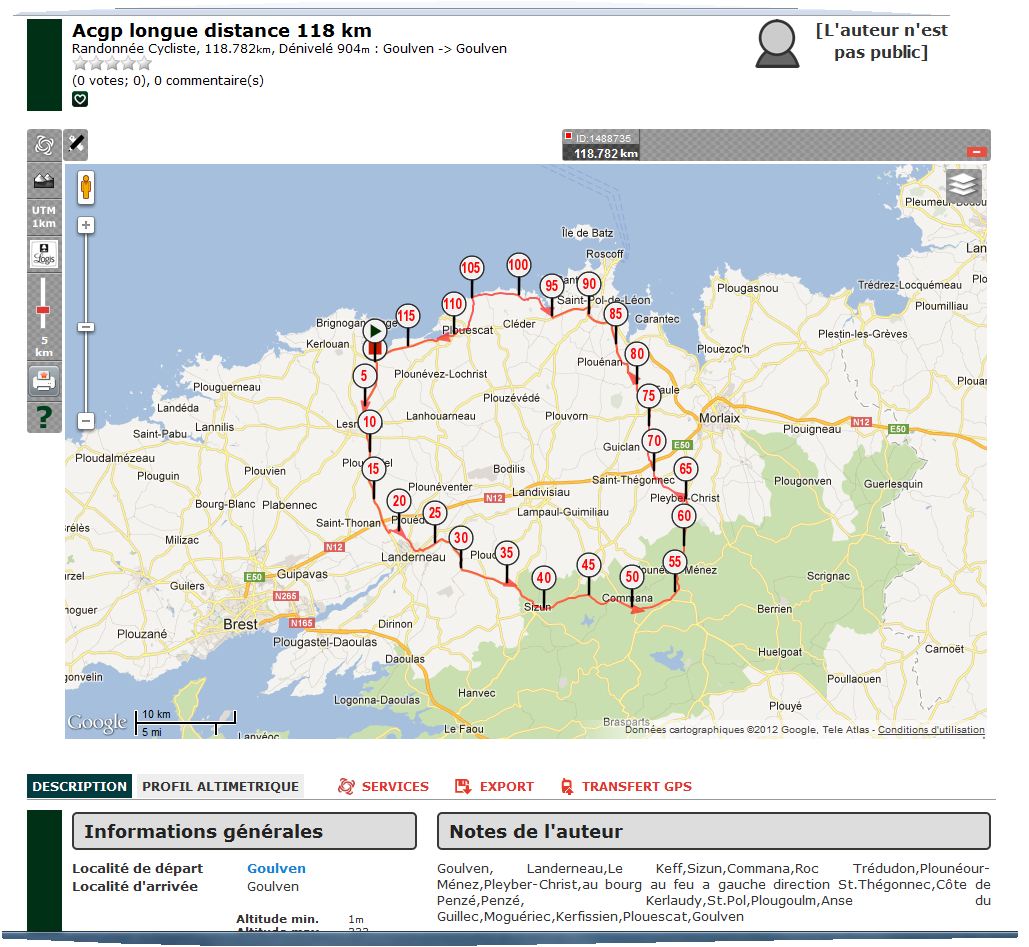Click the kilometer 70 marker

pos(654,440)
